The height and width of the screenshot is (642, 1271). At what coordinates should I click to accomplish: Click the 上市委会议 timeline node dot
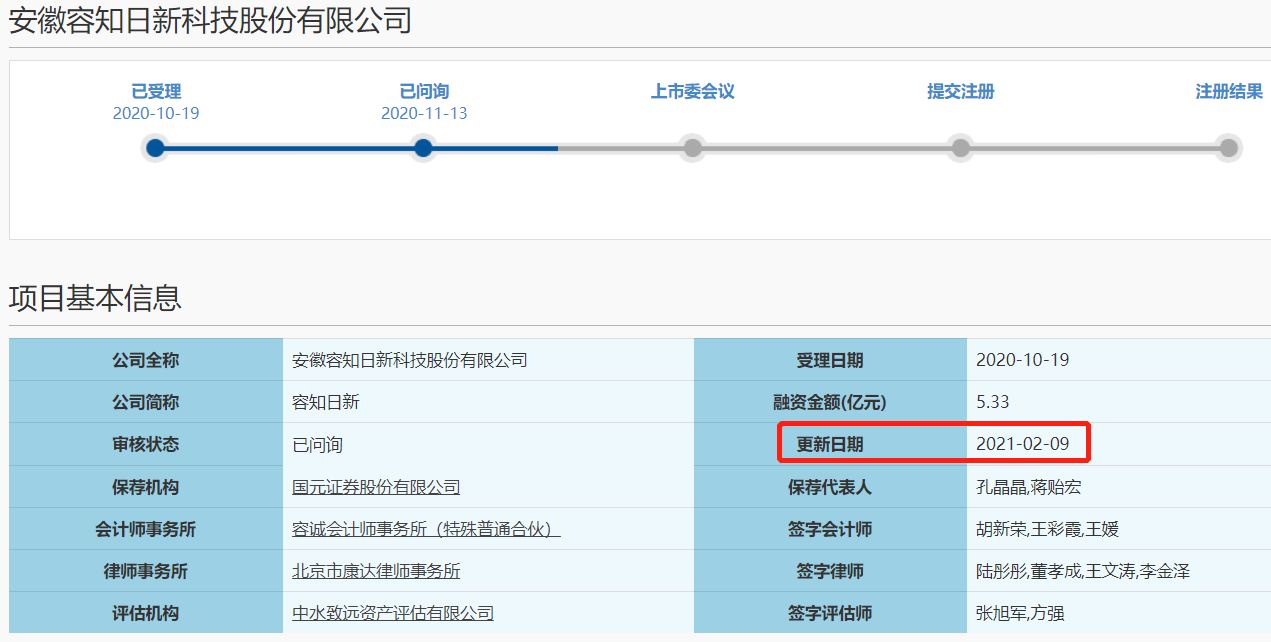(692, 148)
